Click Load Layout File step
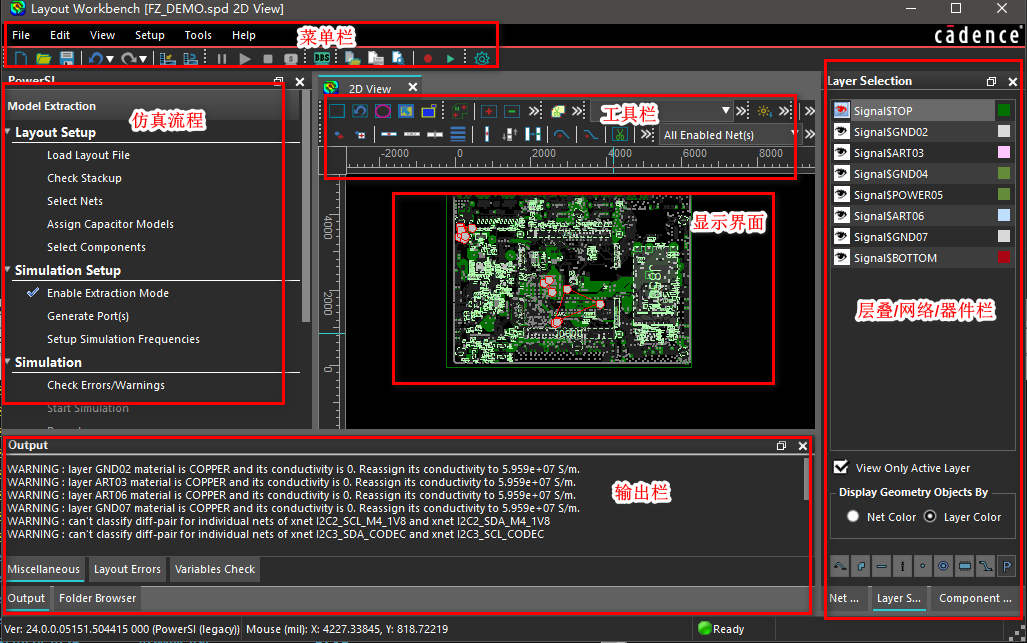This screenshot has height=643, width=1027. tap(88, 155)
